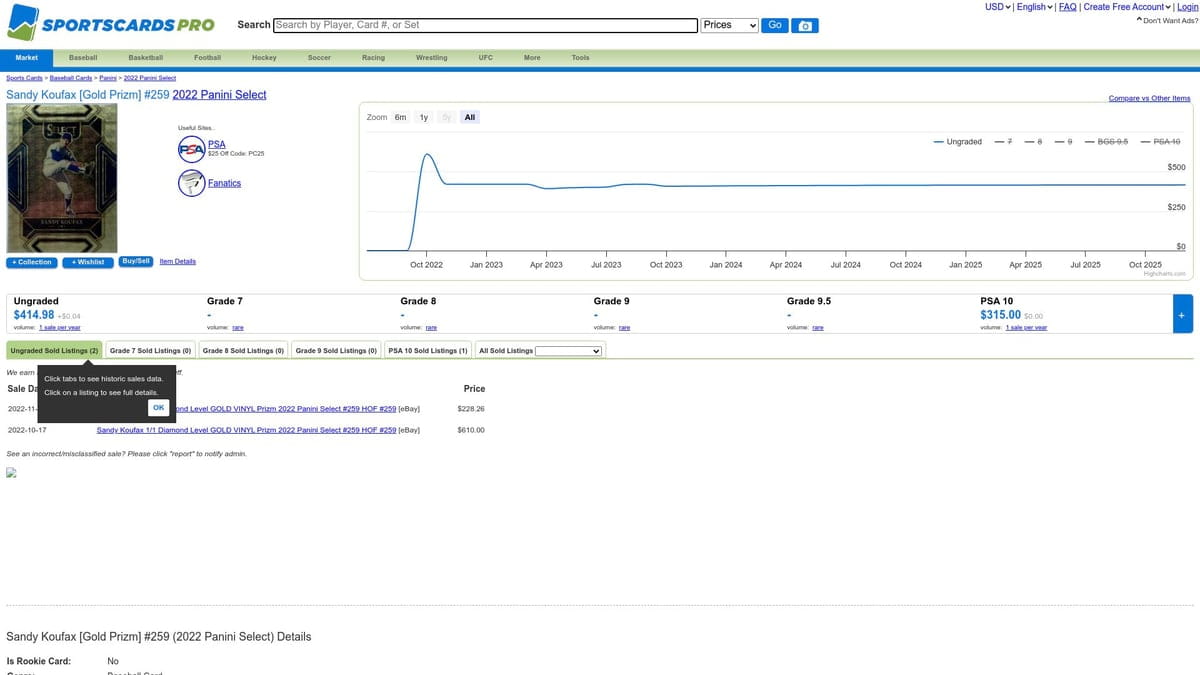
Task: Open the Basketball menu
Action: pyautogui.click(x=146, y=58)
